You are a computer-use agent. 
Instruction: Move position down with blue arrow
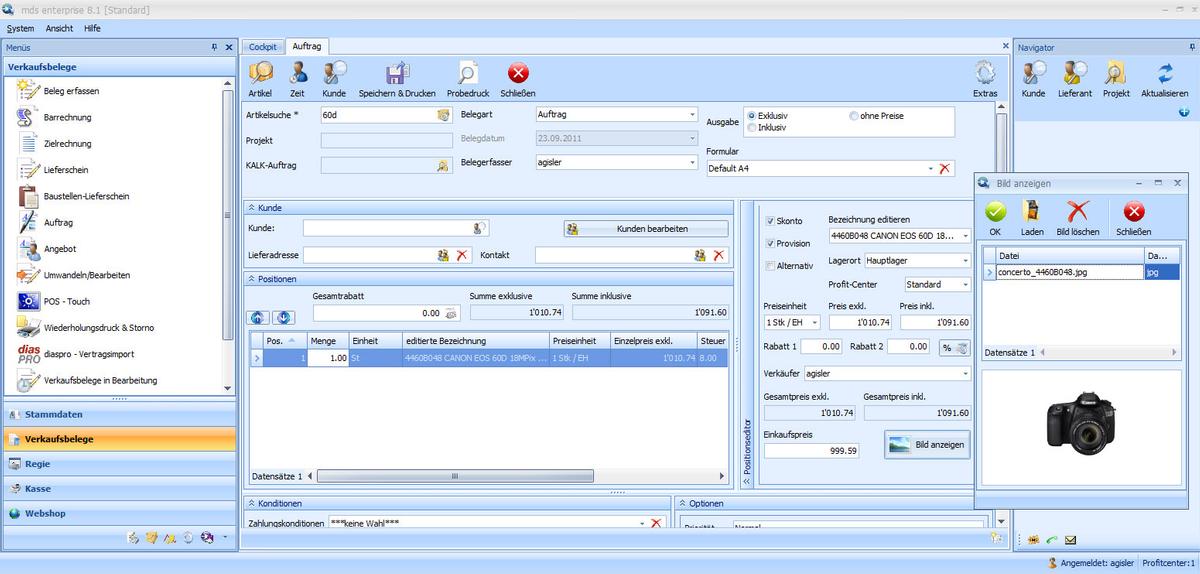(x=284, y=317)
